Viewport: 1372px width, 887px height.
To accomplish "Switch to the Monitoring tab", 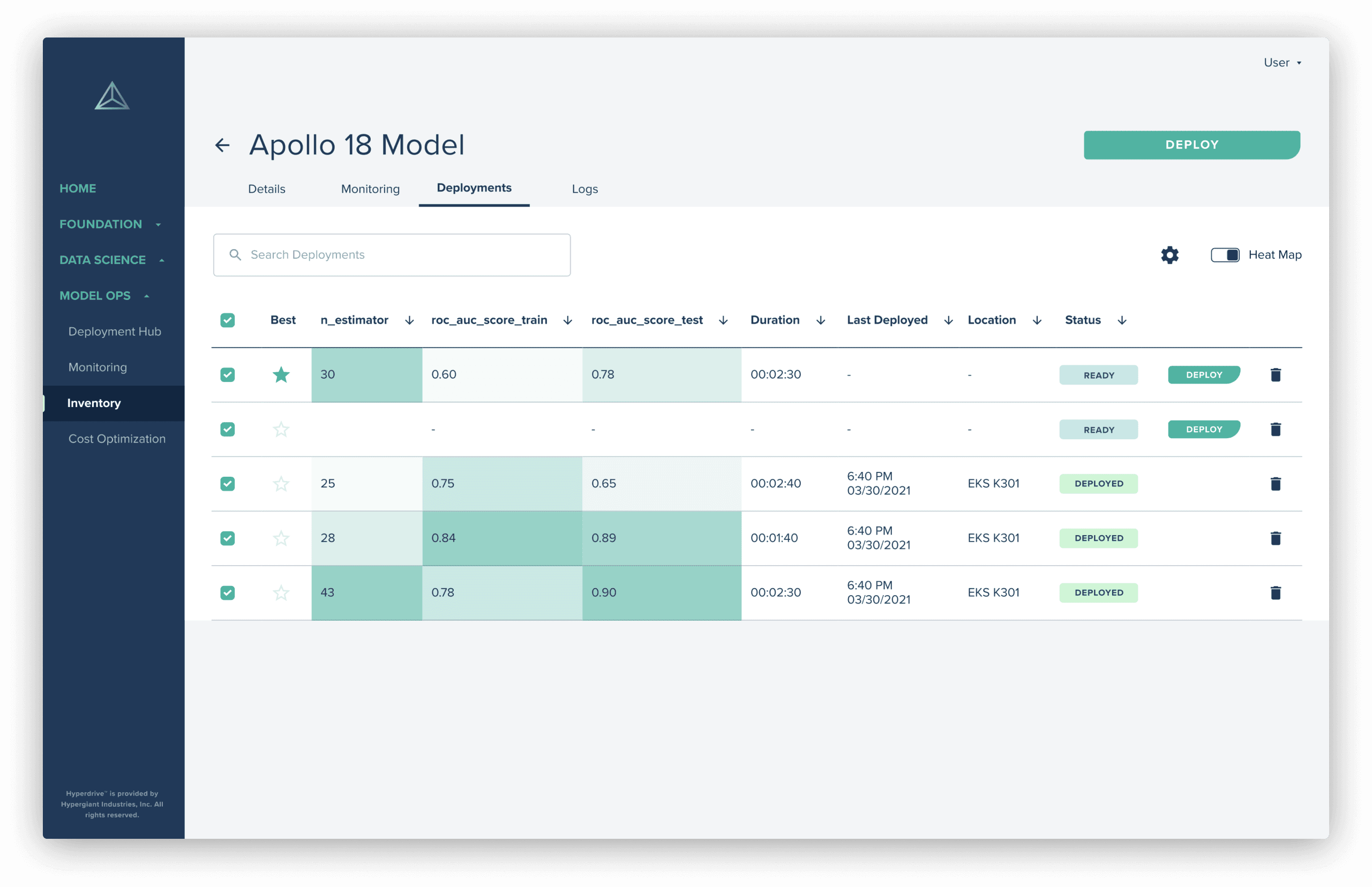I will tap(370, 189).
